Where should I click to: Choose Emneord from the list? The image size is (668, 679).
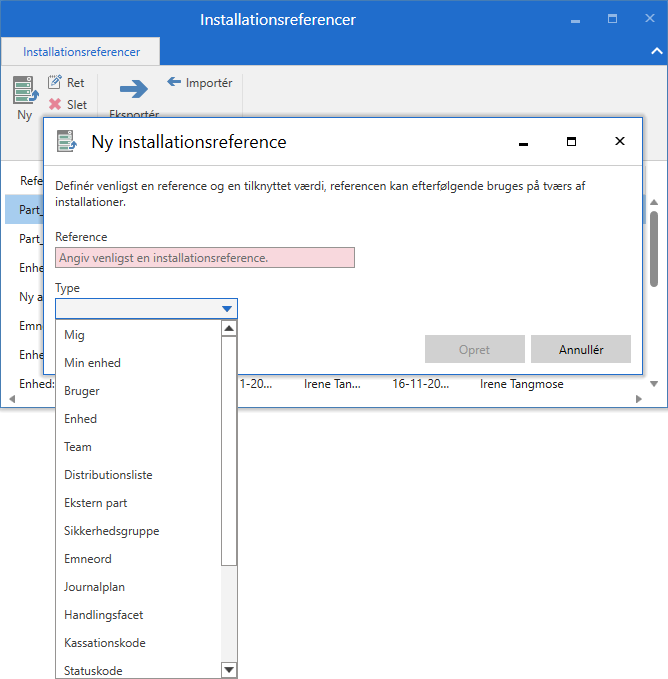click(139, 559)
